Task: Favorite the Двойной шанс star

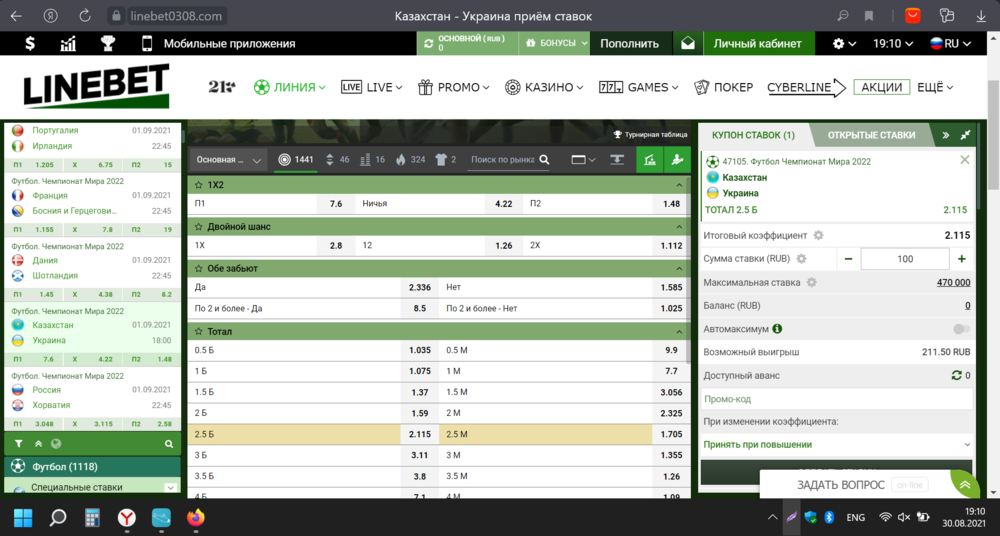Action: tap(199, 227)
